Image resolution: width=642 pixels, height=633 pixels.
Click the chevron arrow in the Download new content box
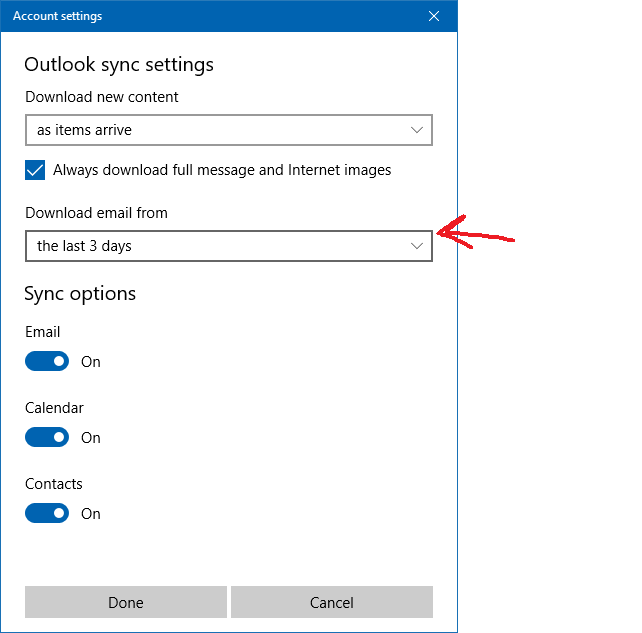click(x=417, y=130)
